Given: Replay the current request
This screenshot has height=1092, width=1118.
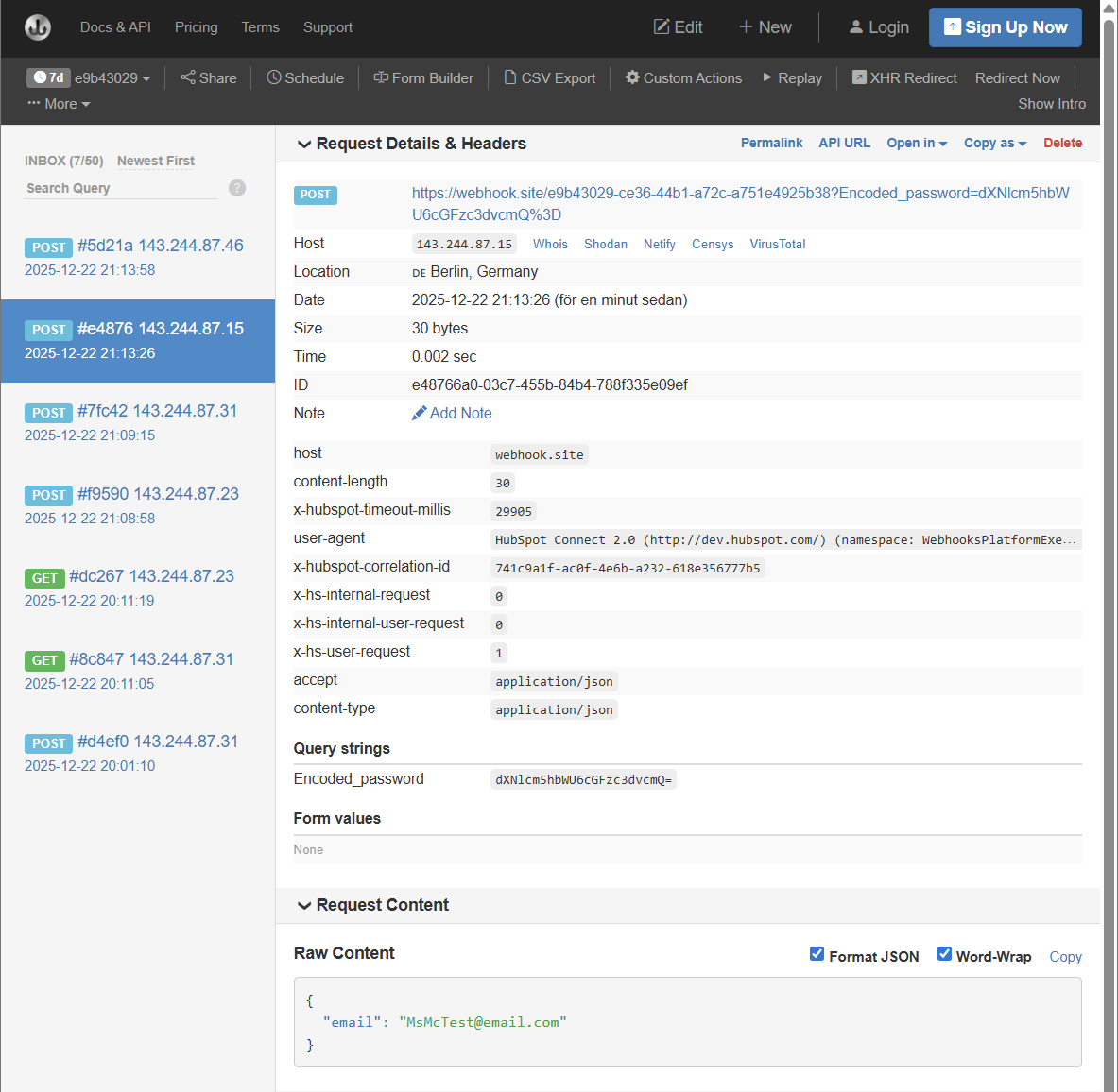Looking at the screenshot, I should (792, 78).
